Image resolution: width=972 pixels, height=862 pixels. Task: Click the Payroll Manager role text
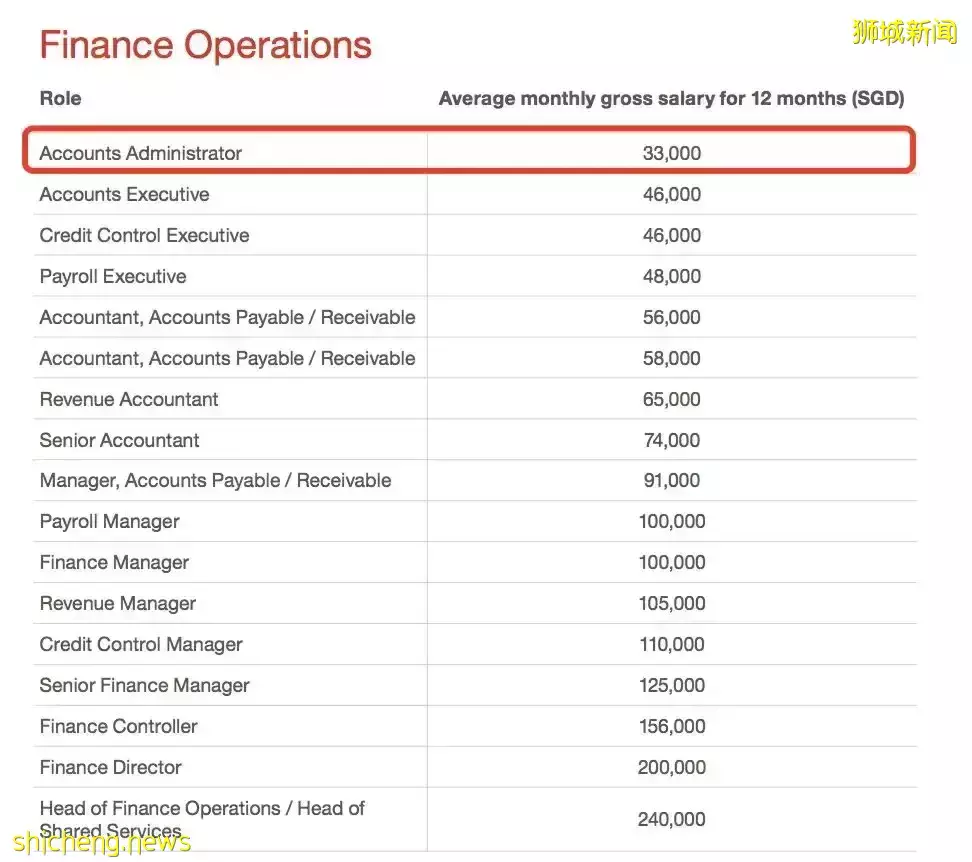pyautogui.click(x=109, y=521)
